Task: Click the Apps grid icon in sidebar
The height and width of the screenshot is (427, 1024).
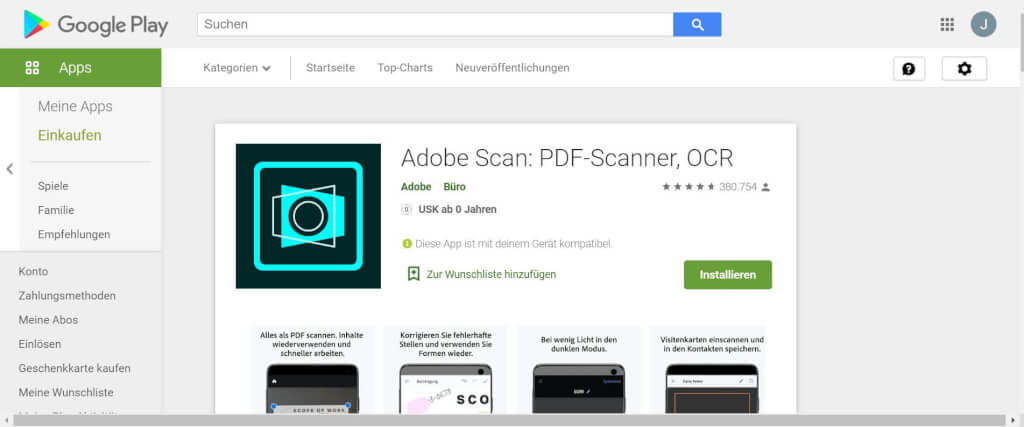Action: click(x=32, y=67)
